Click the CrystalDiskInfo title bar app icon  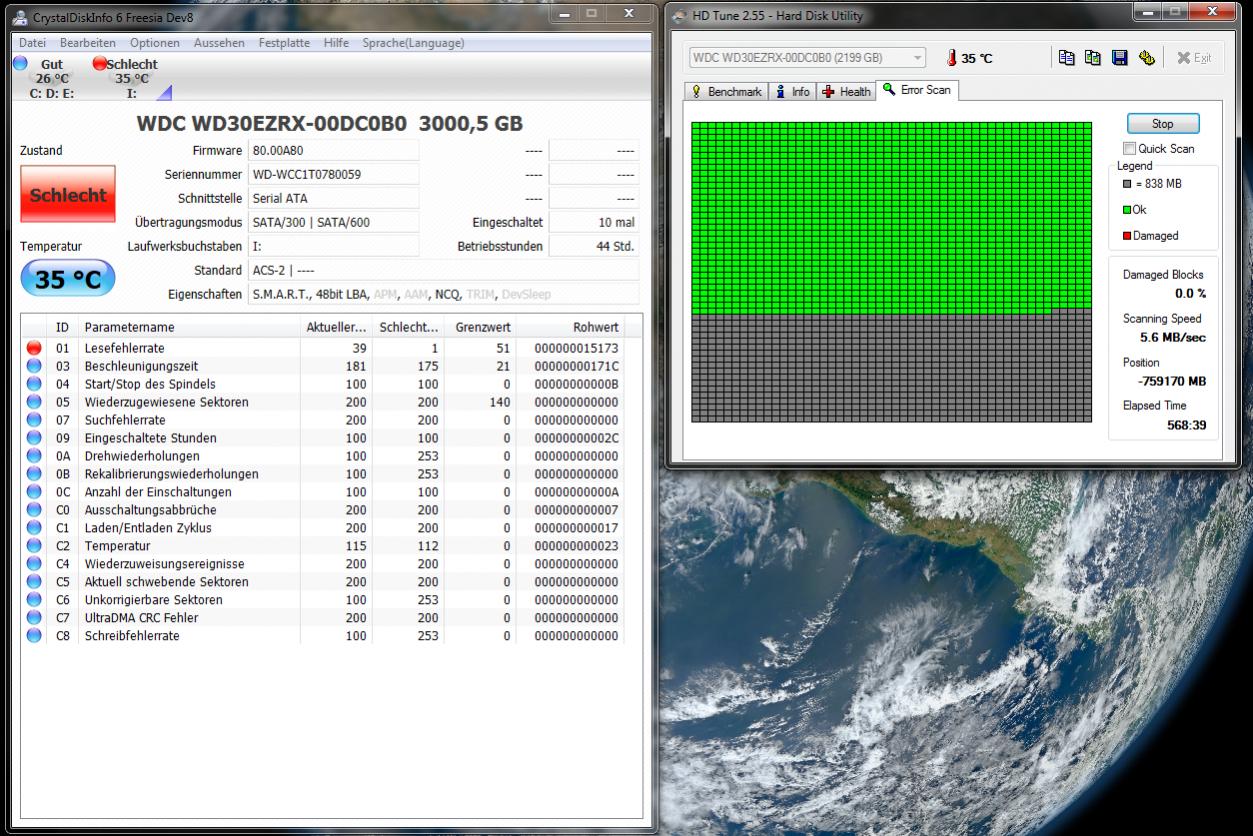[21, 17]
